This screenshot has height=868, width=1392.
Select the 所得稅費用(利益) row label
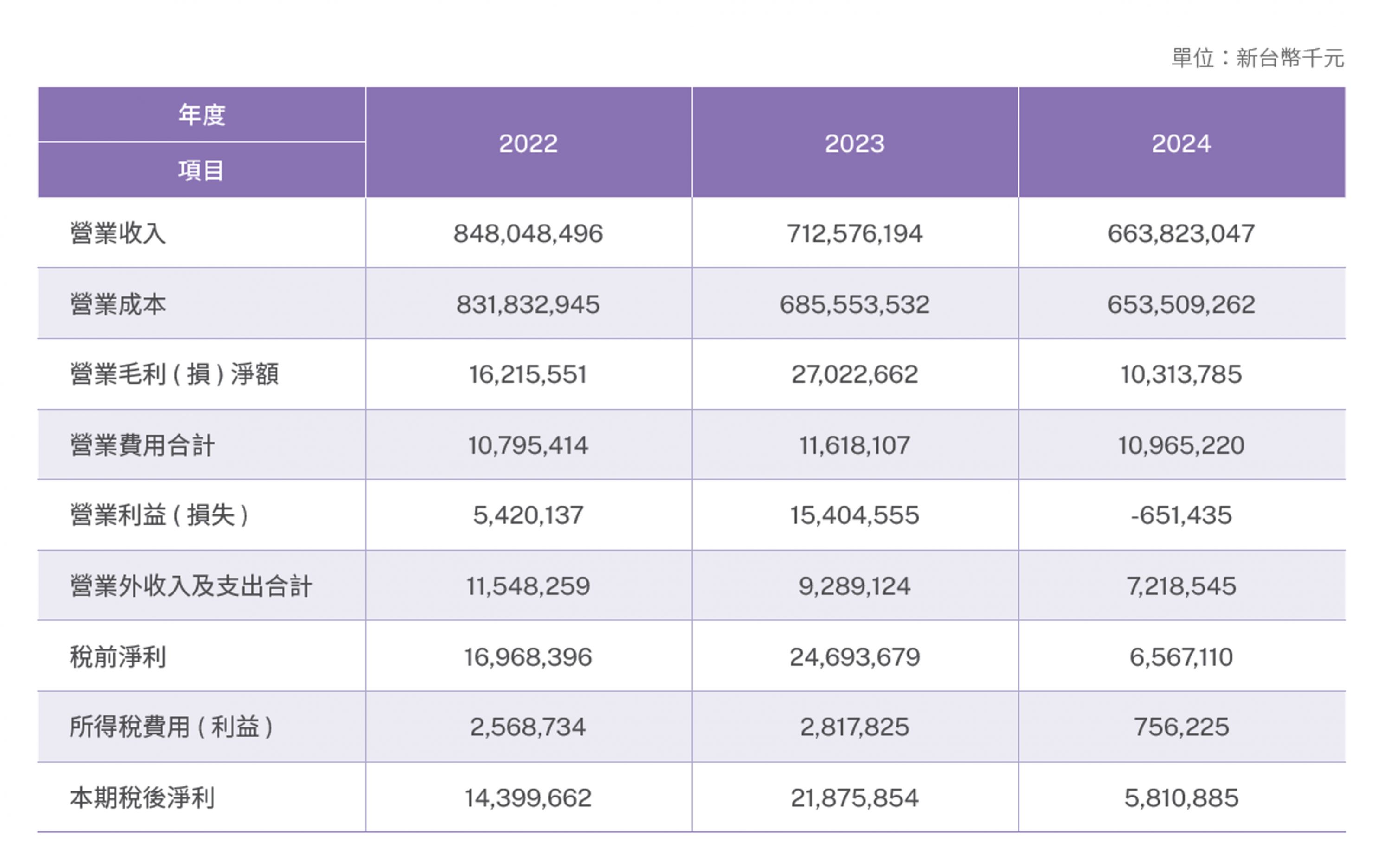[x=171, y=727]
